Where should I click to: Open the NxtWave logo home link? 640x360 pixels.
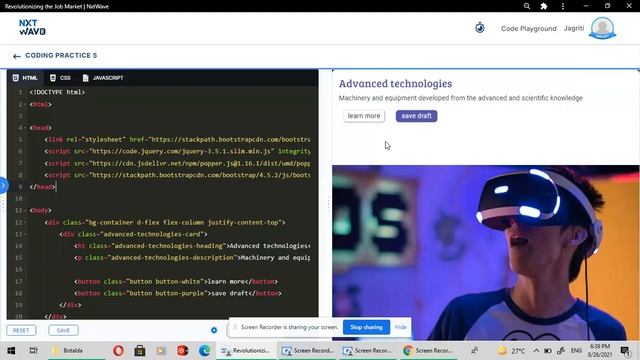(32, 27)
